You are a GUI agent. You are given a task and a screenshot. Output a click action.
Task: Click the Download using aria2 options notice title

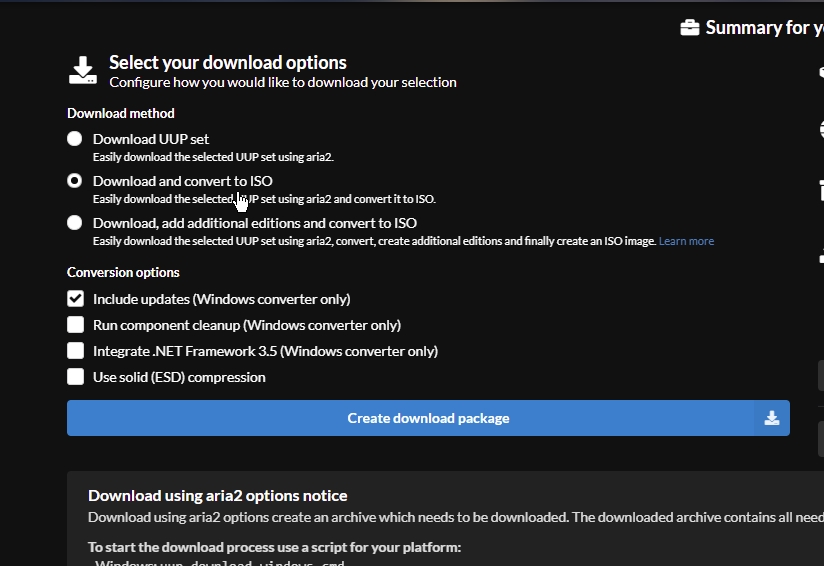[218, 495]
